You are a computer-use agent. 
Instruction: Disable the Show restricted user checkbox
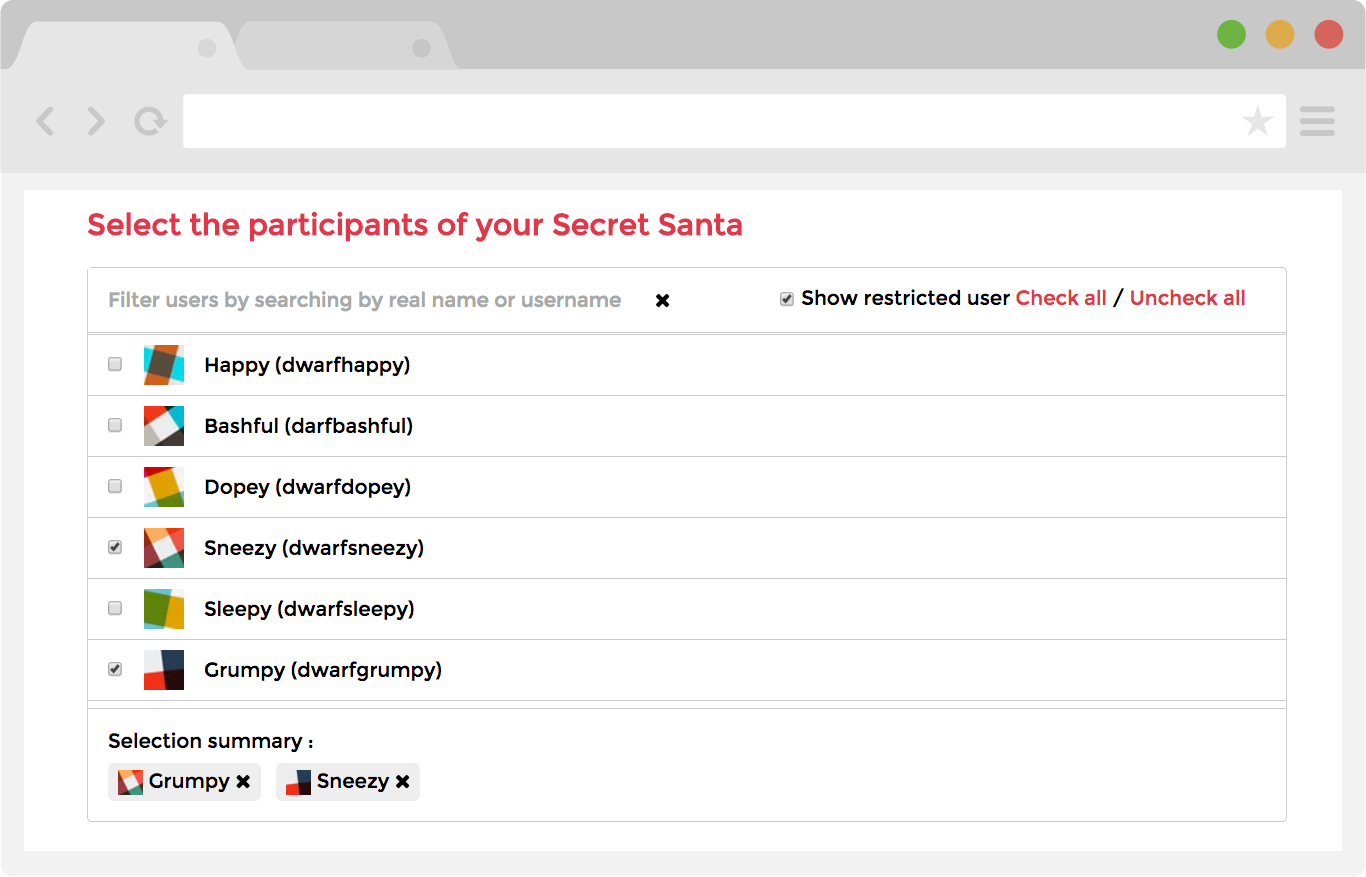coord(787,297)
